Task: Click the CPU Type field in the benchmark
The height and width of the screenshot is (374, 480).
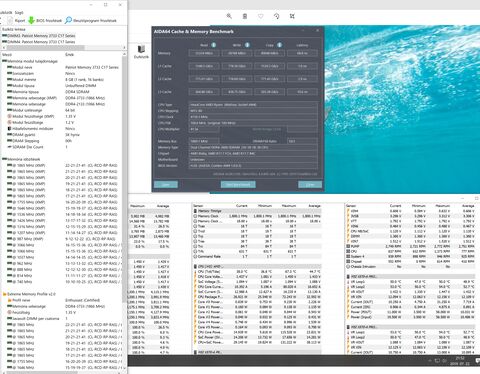Action: 253,105
